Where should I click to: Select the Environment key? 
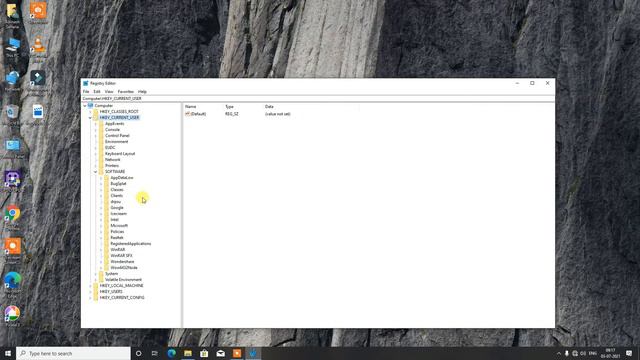tap(116, 142)
